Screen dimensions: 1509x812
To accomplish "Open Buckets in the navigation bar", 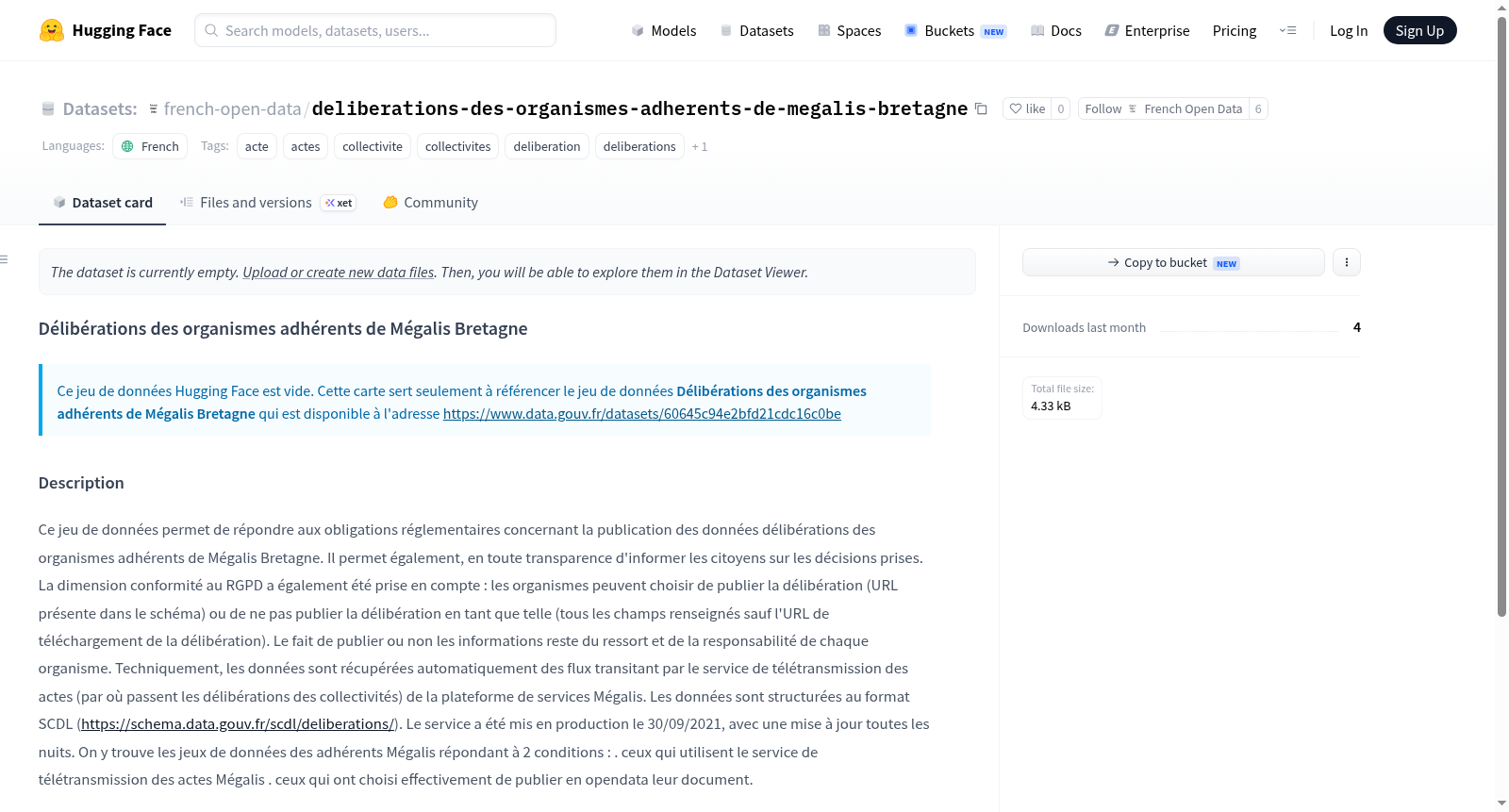I will 955,30.
